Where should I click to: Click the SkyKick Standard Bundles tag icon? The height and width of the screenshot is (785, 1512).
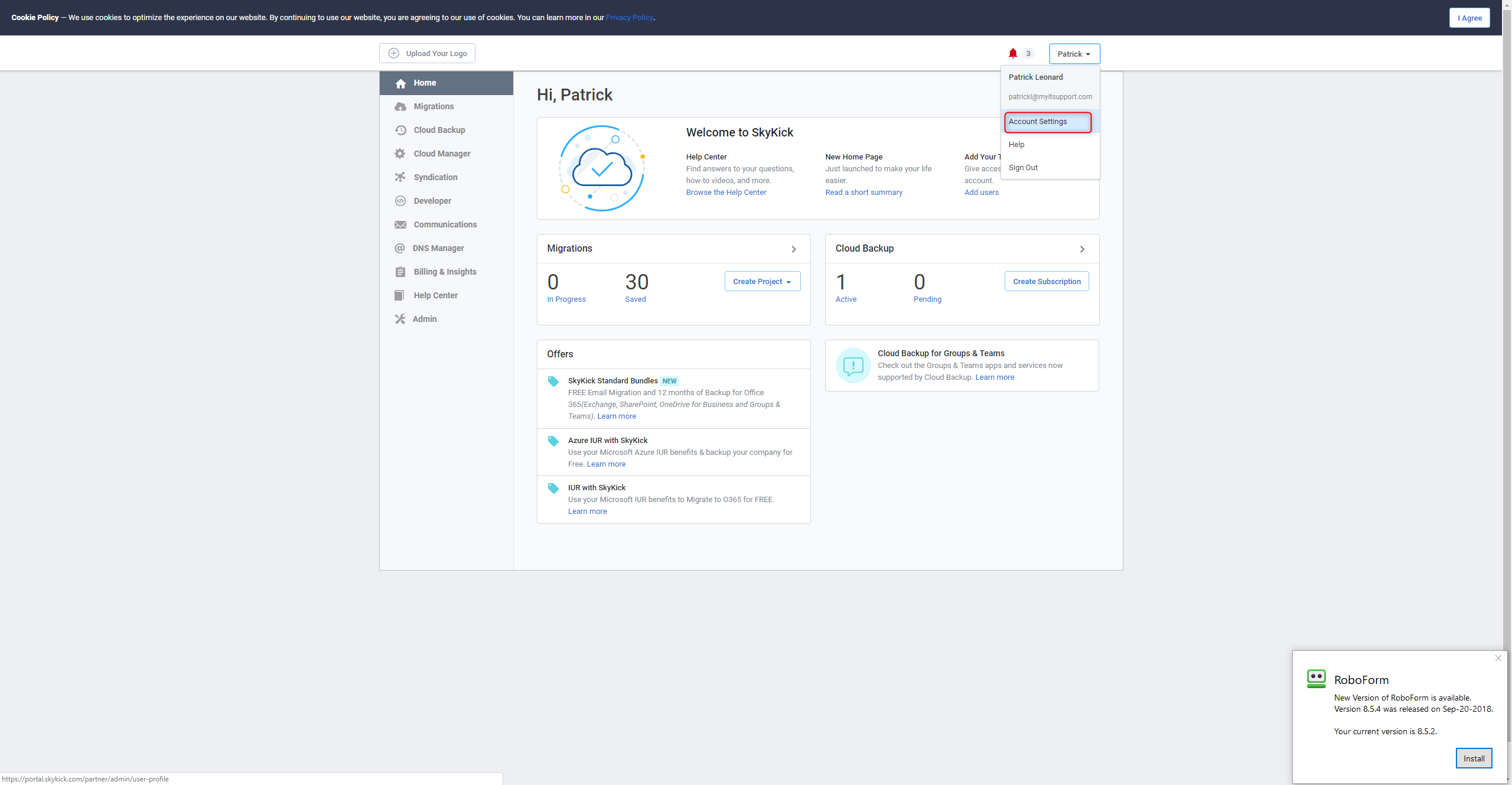(x=553, y=382)
